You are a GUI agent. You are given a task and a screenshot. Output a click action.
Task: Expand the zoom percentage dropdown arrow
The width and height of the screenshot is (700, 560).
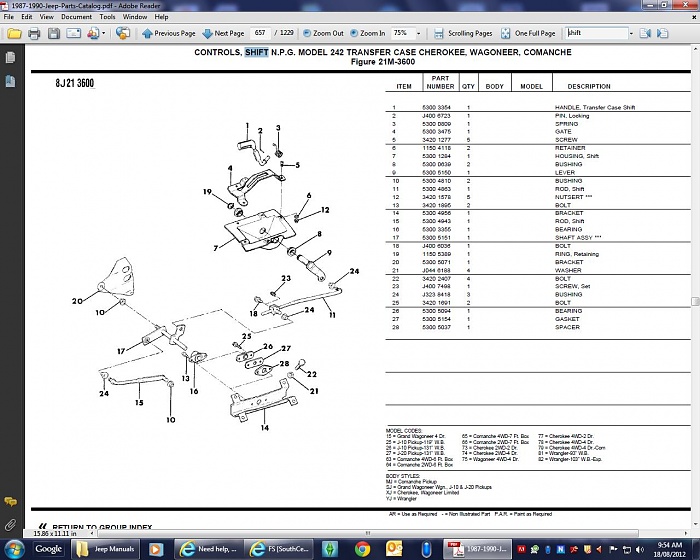tap(418, 33)
